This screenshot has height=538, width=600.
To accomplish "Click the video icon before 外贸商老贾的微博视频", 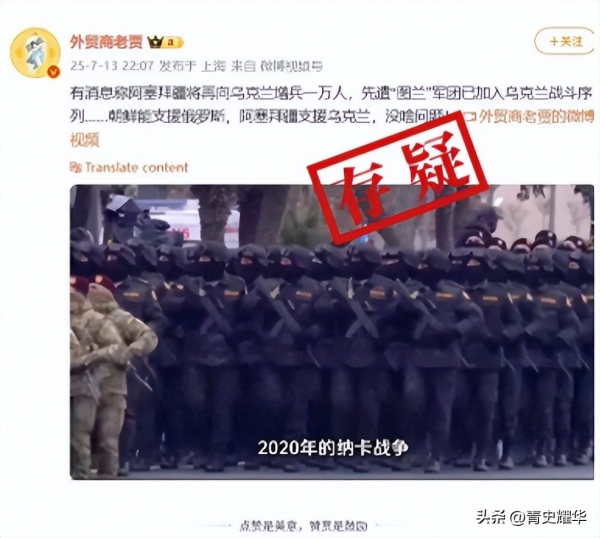I will (x=471, y=118).
